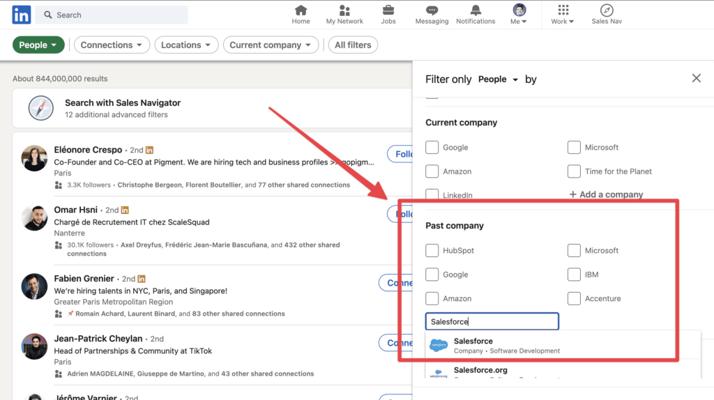714x400 pixels.
Task: Click the LinkedIn badge next to Eléonore Crespo
Action: [149, 150]
